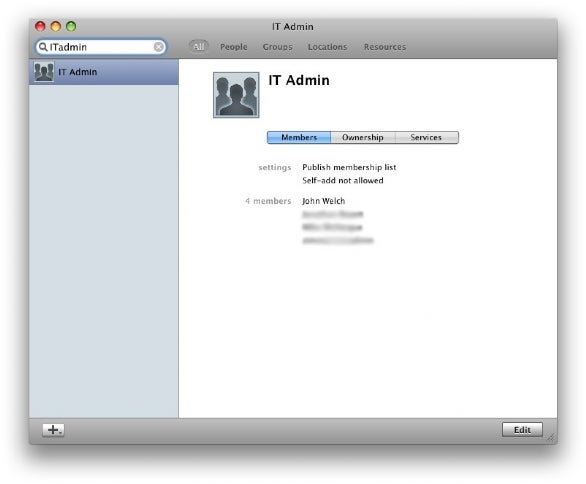Click the green zoom window button
The width and height of the screenshot is (586, 484).
click(x=71, y=26)
